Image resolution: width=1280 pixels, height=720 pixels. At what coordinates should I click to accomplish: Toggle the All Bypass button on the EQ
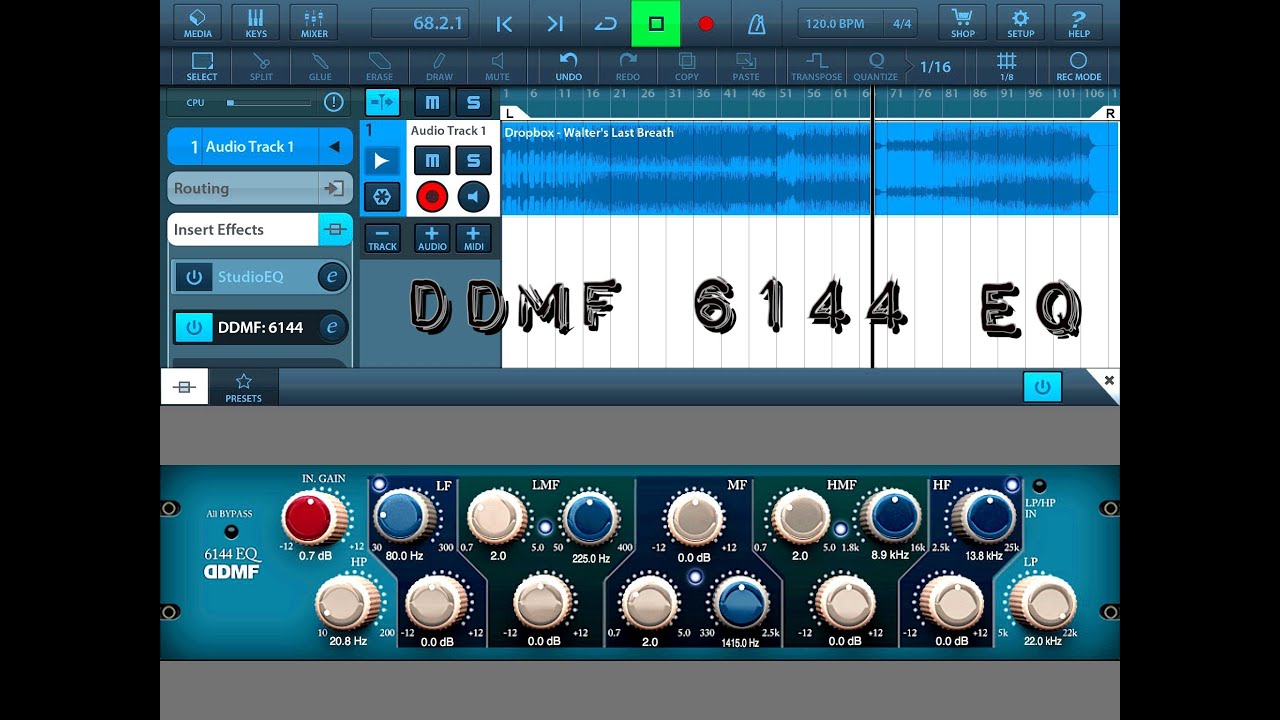coord(231,532)
